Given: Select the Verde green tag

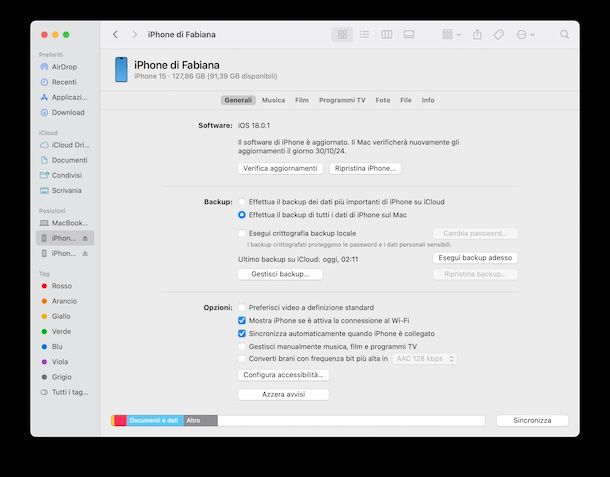Looking at the screenshot, I should tap(56, 331).
